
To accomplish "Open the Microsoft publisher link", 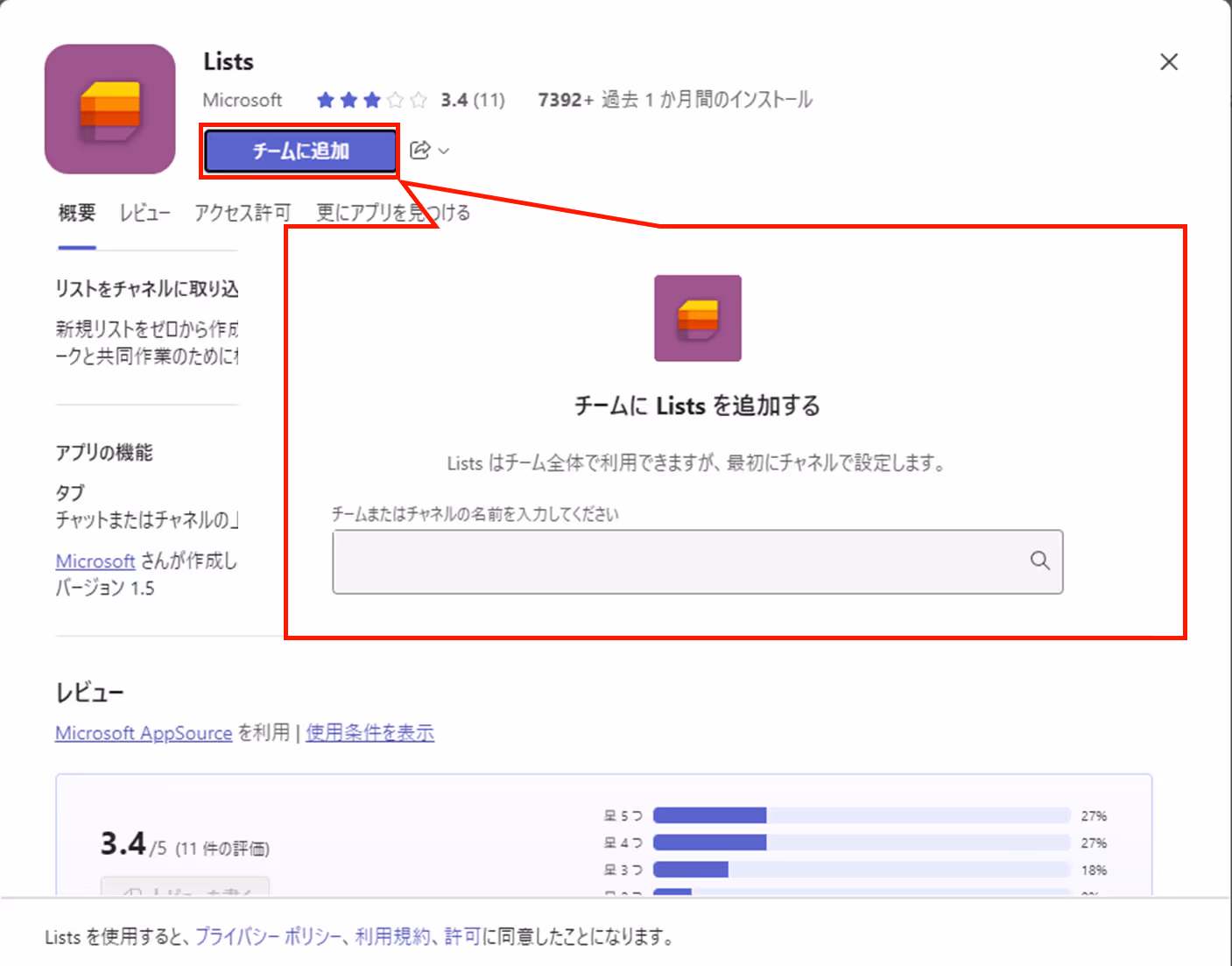I will tap(95, 561).
